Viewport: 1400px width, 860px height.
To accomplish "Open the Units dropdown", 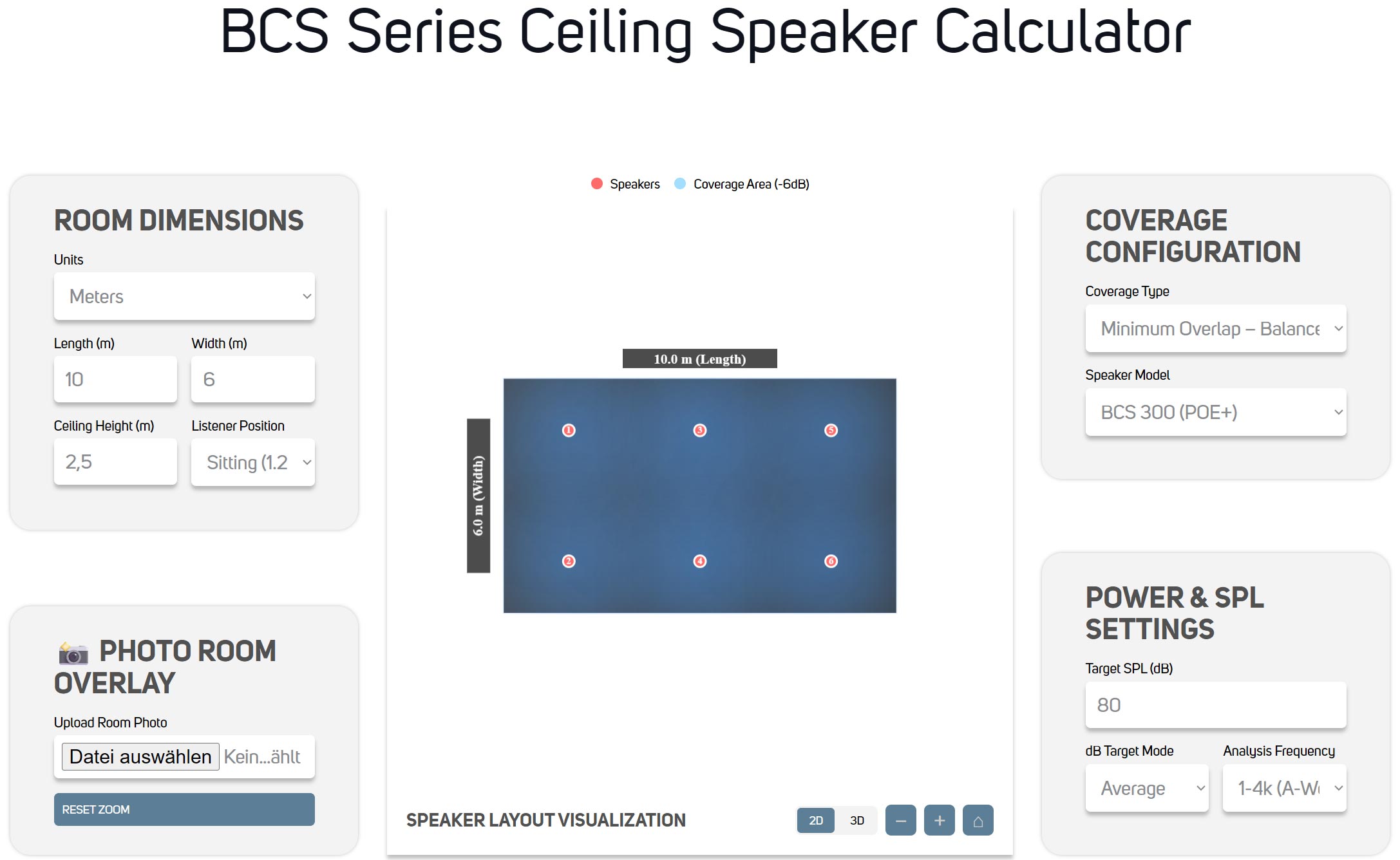I will tap(184, 296).
